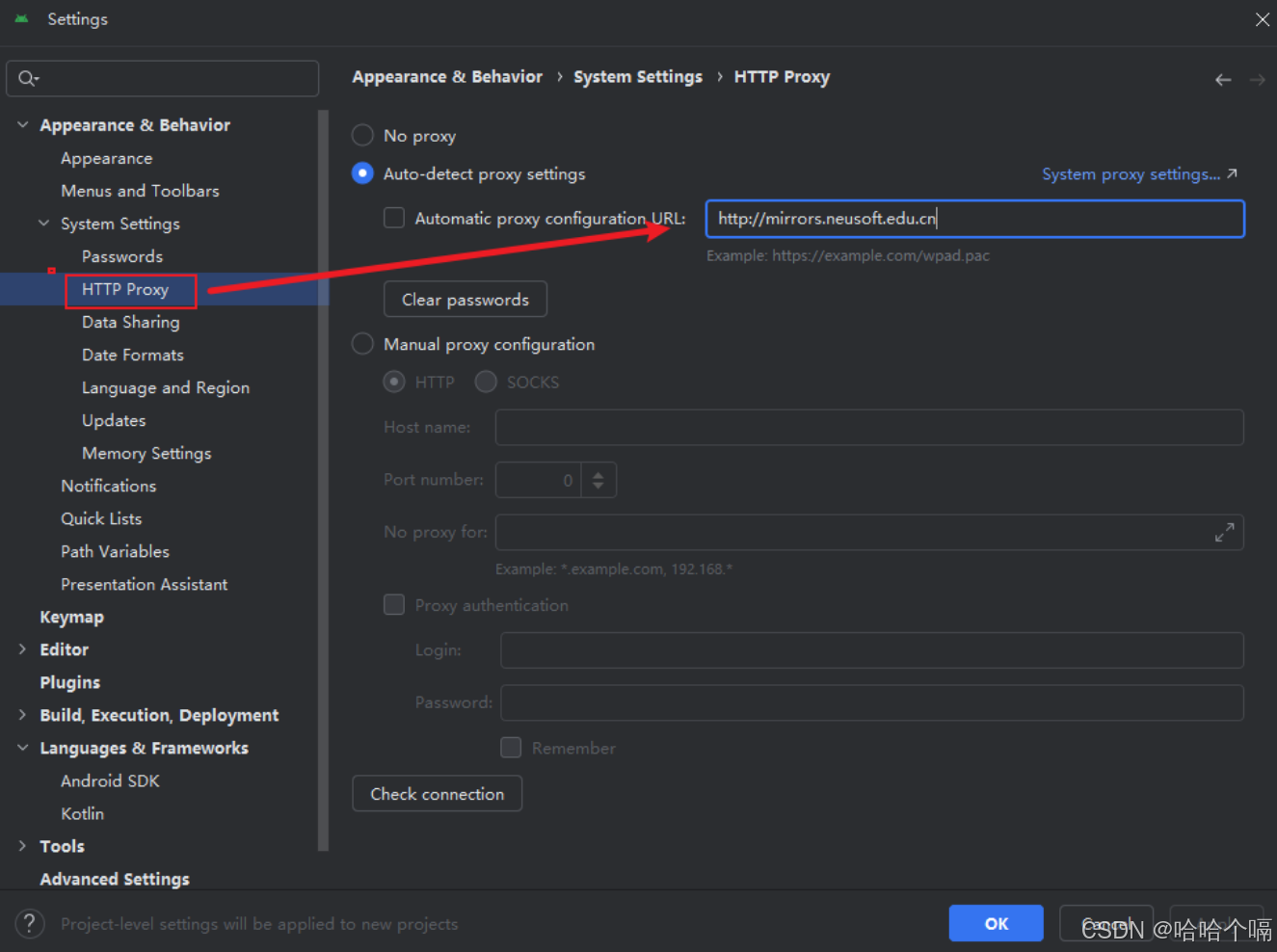Click the Android Studio logo in title bar
Viewport: 1277px width, 952px height.
(22, 18)
